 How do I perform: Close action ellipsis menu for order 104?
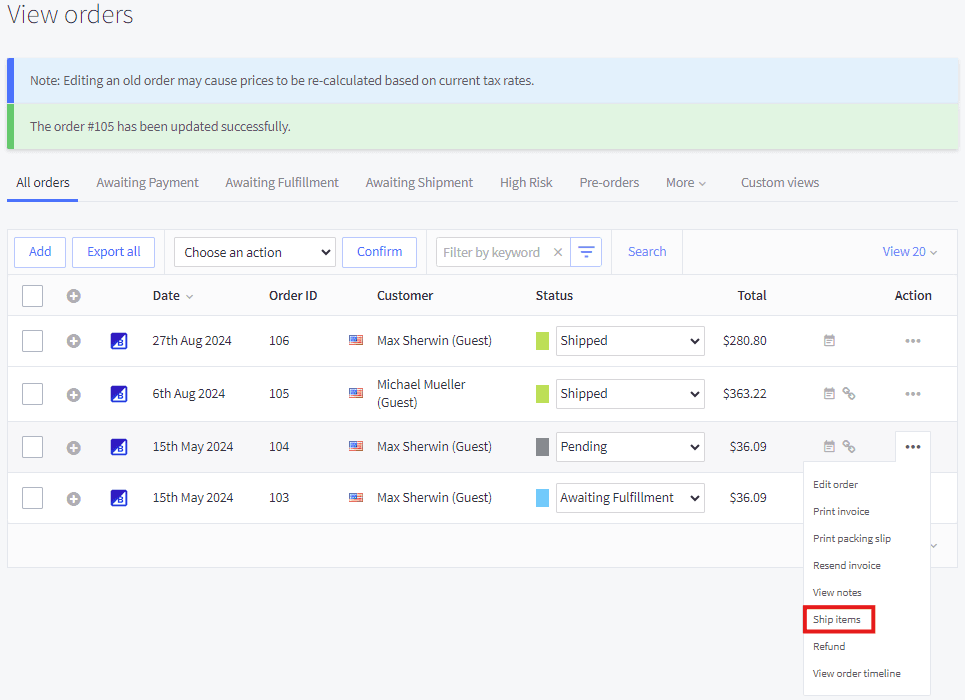(913, 447)
